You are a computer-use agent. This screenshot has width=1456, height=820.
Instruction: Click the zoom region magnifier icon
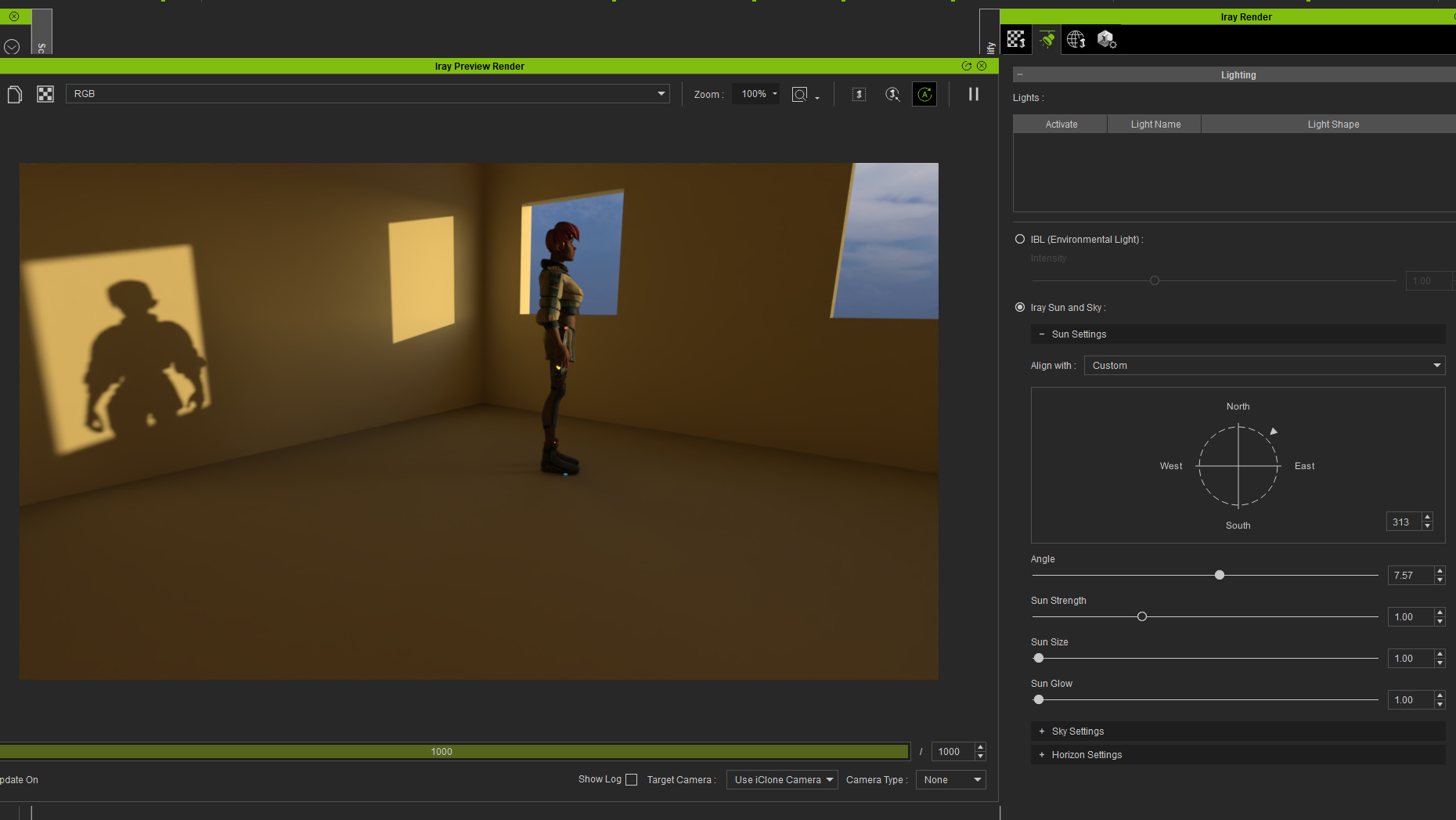point(799,95)
